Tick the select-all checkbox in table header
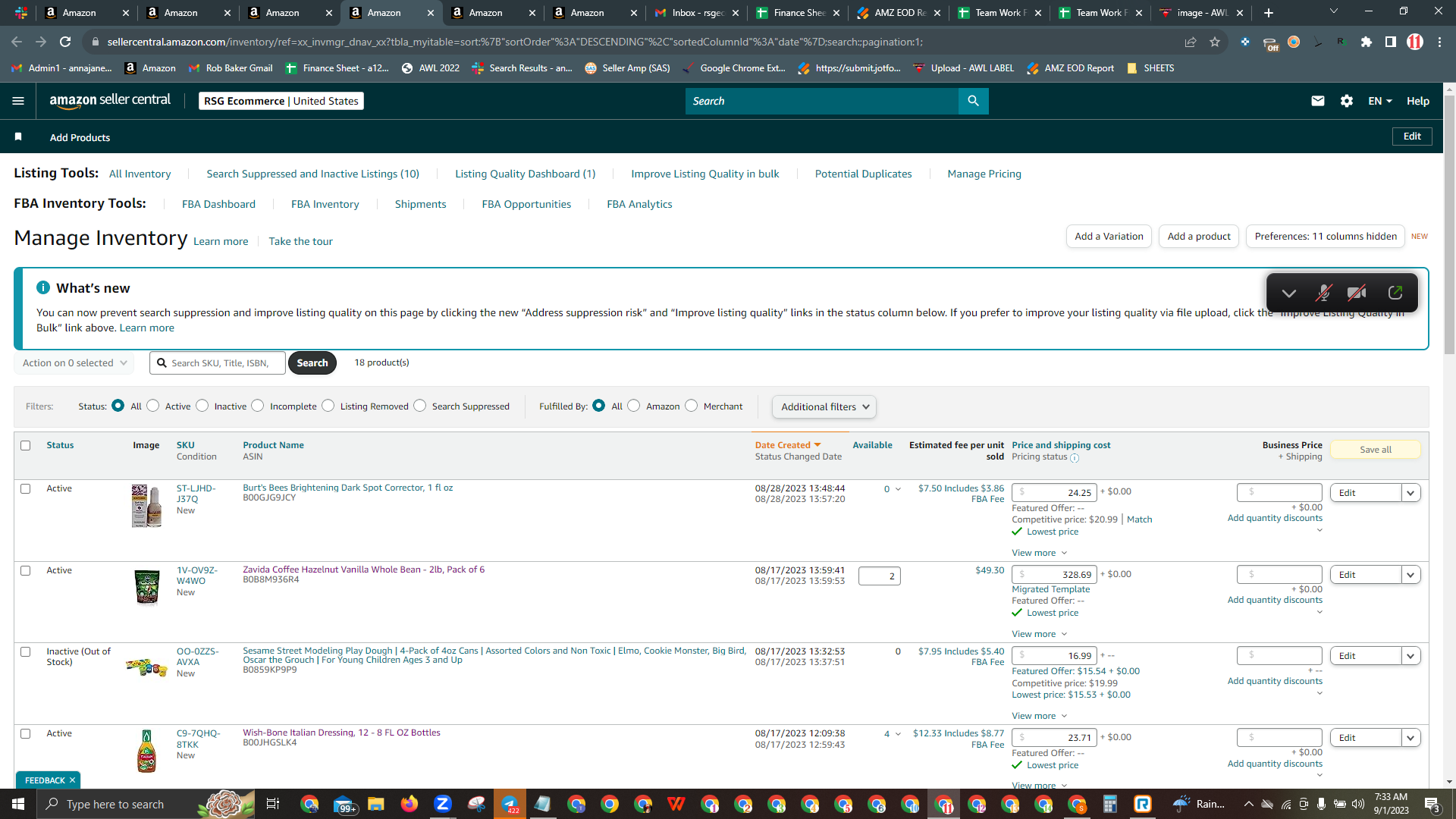 point(26,445)
